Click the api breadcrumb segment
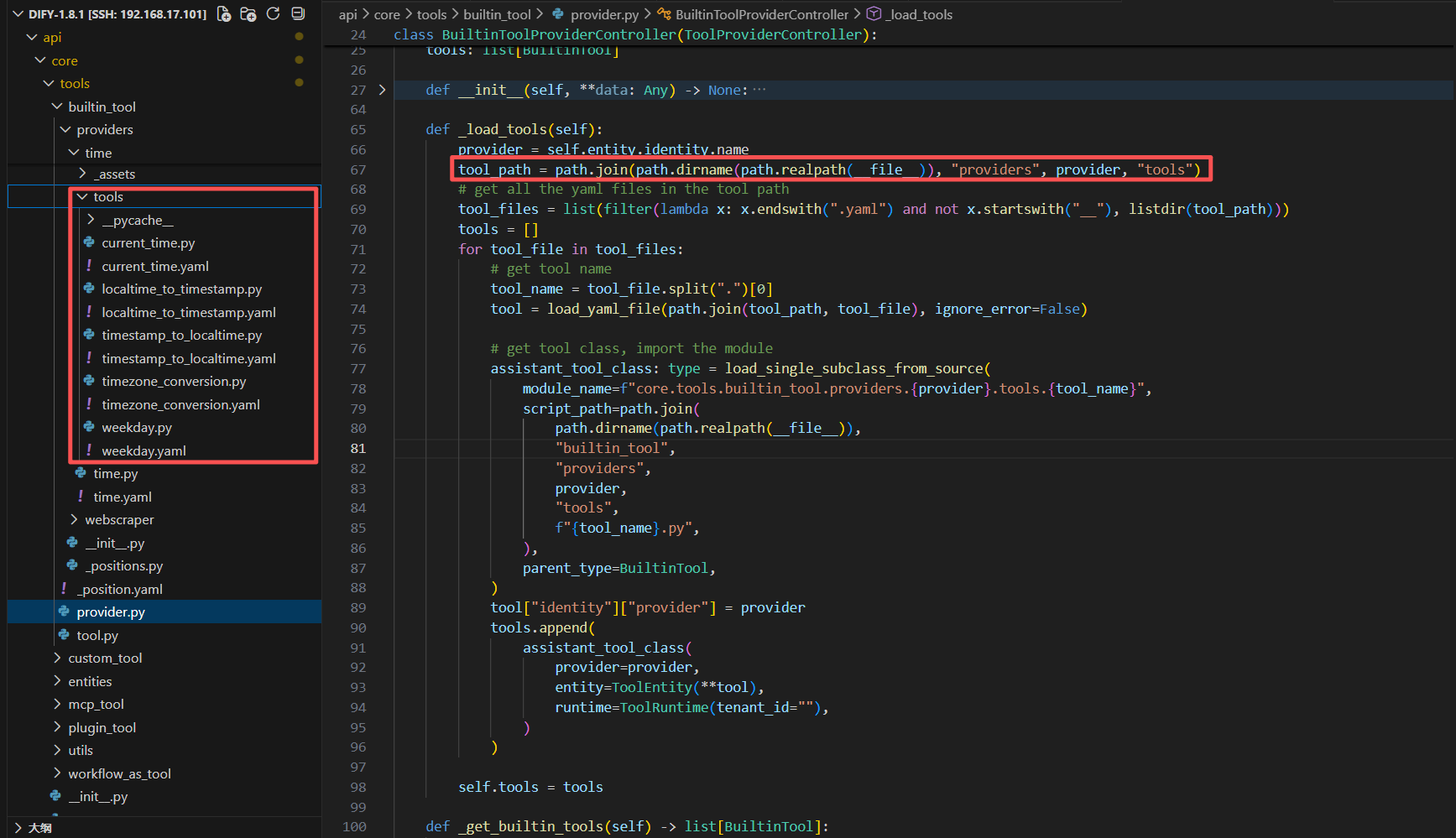 click(347, 14)
